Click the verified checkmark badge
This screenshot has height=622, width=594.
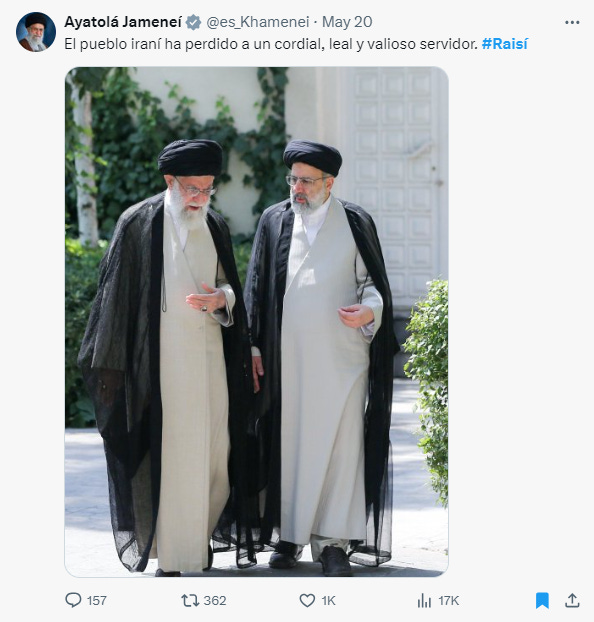(x=193, y=22)
